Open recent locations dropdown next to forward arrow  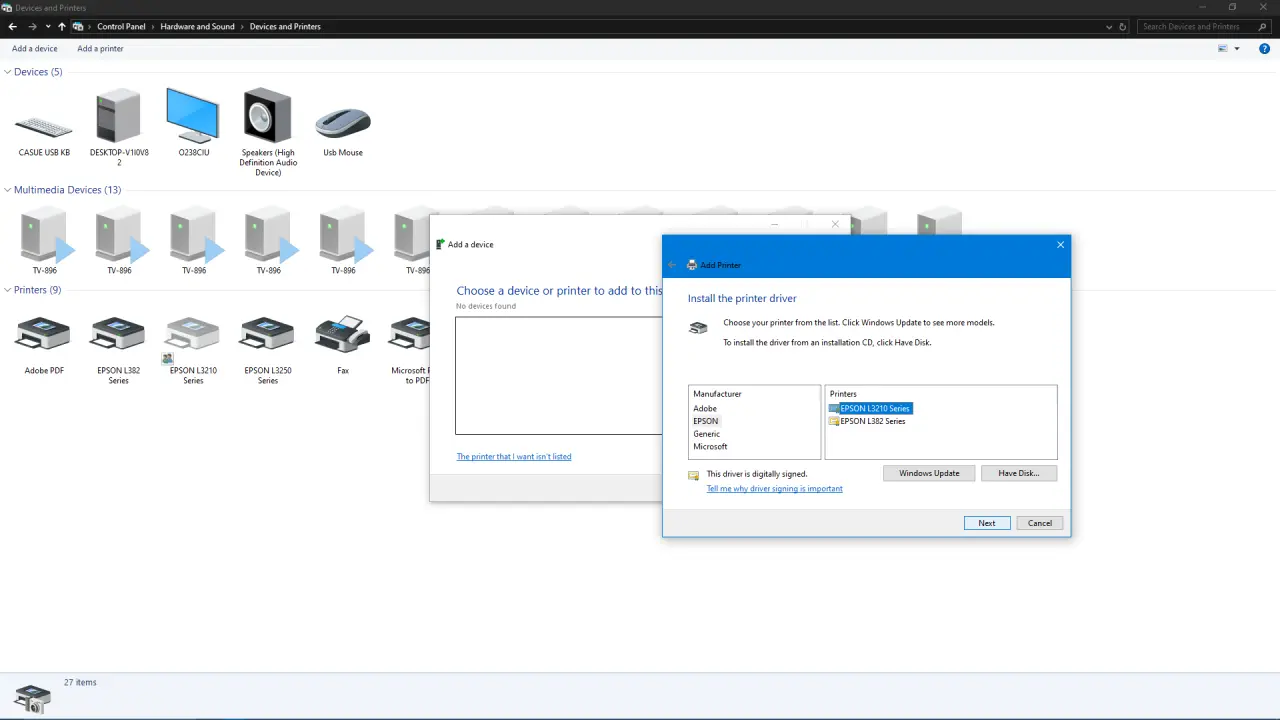(x=48, y=27)
